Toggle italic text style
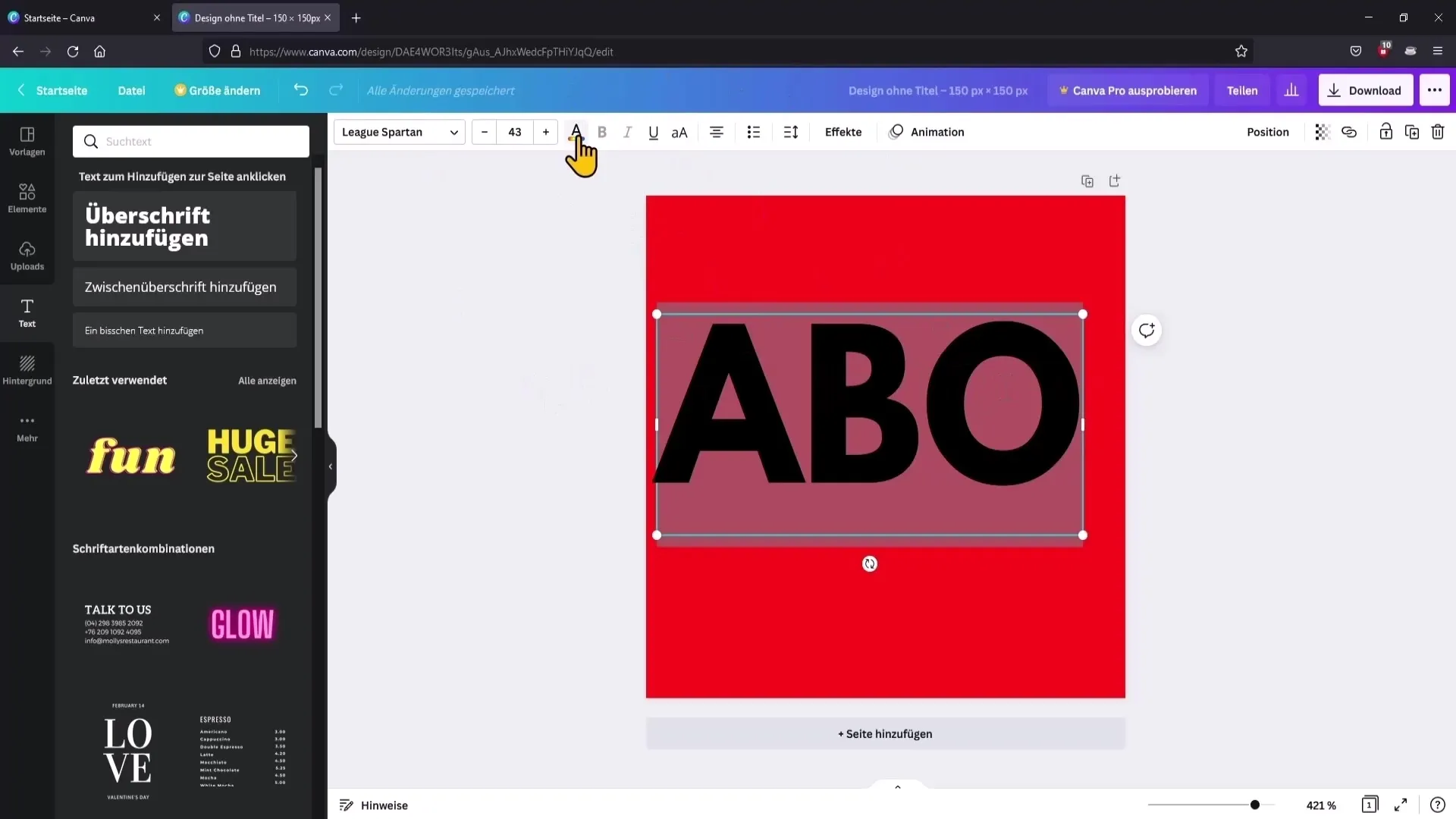 [627, 132]
